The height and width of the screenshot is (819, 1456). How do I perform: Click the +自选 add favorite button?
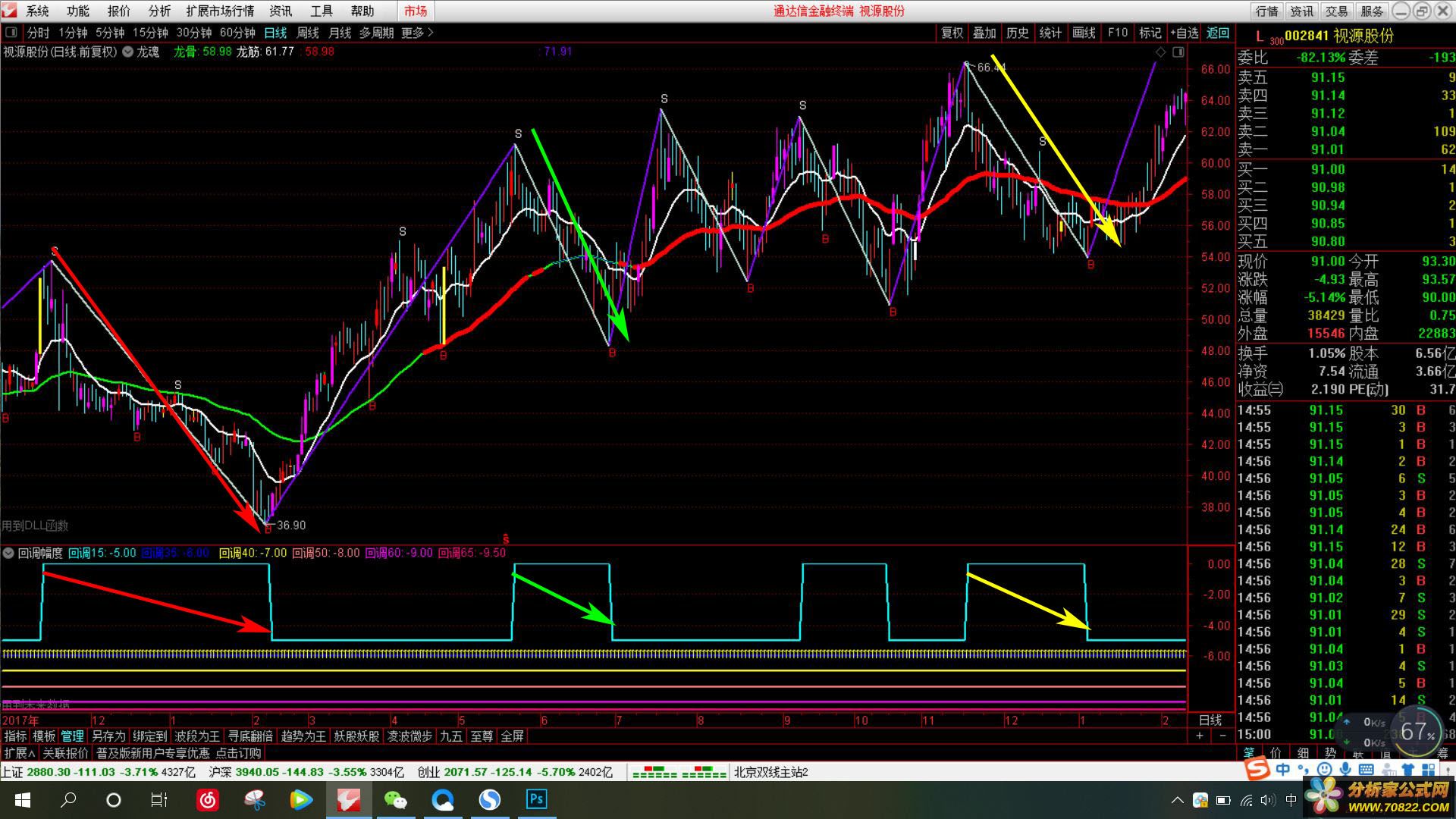[x=1184, y=33]
